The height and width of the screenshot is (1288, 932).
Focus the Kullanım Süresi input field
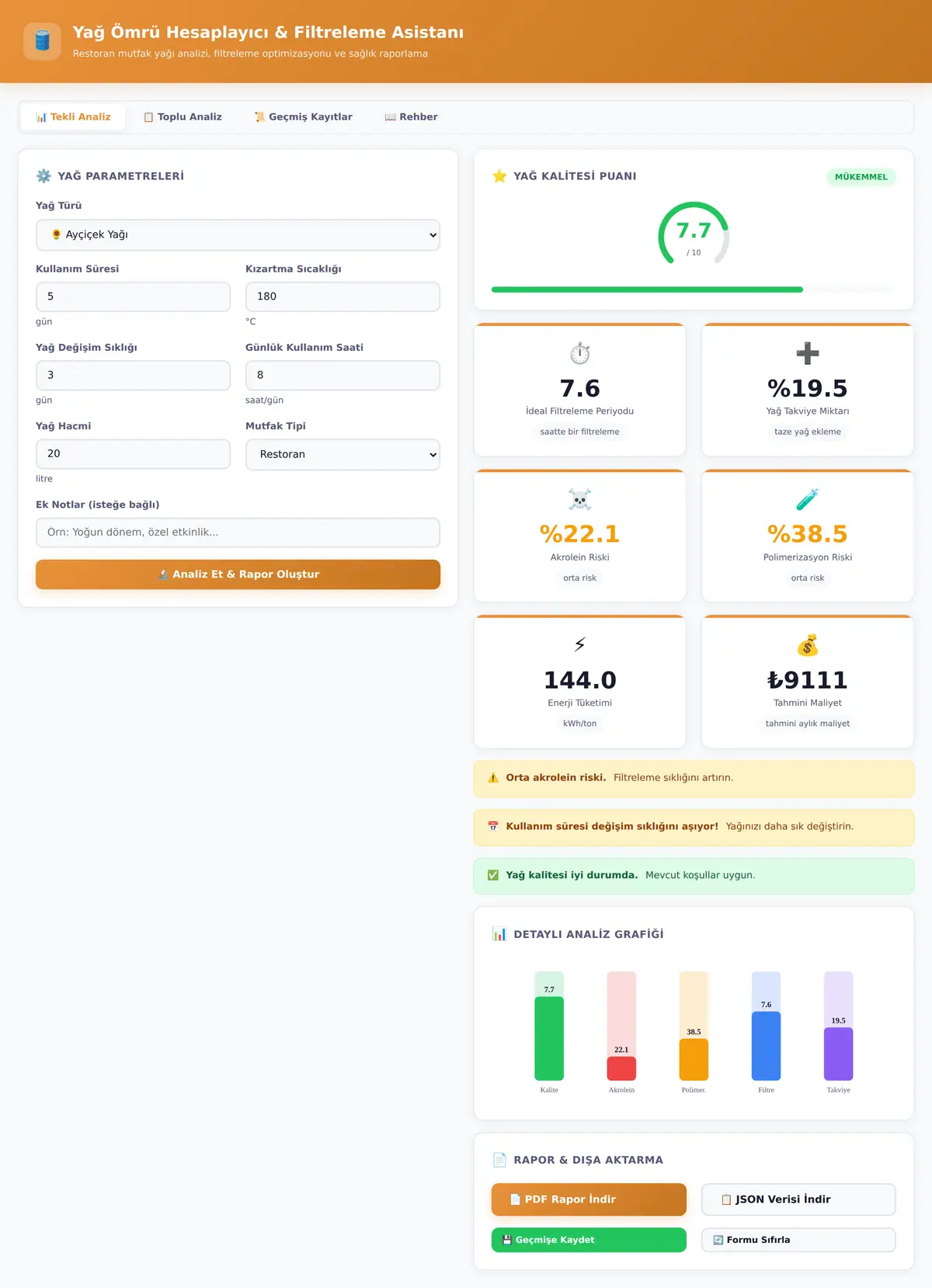coord(133,297)
